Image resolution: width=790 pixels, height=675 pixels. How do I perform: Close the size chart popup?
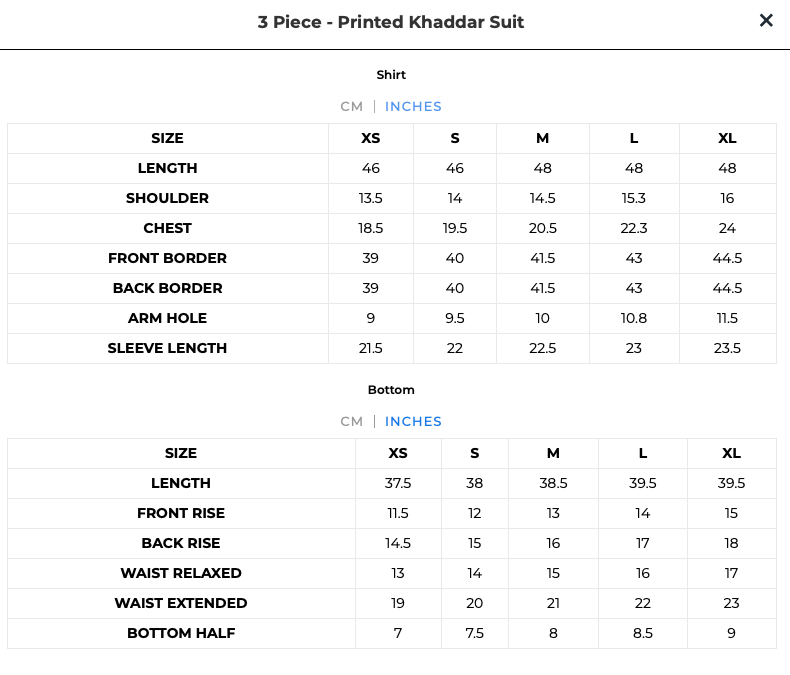tap(766, 21)
